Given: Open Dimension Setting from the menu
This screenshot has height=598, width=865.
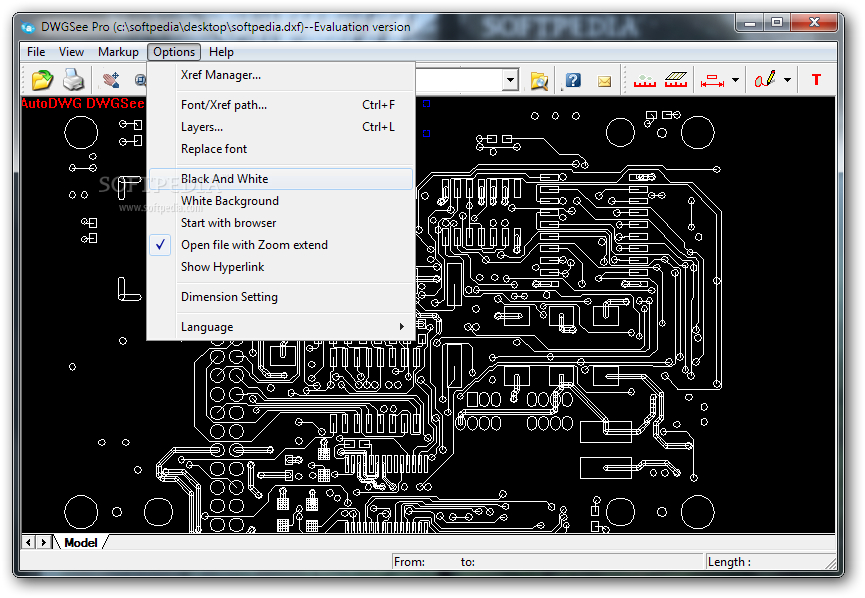Looking at the screenshot, I should click(x=281, y=297).
